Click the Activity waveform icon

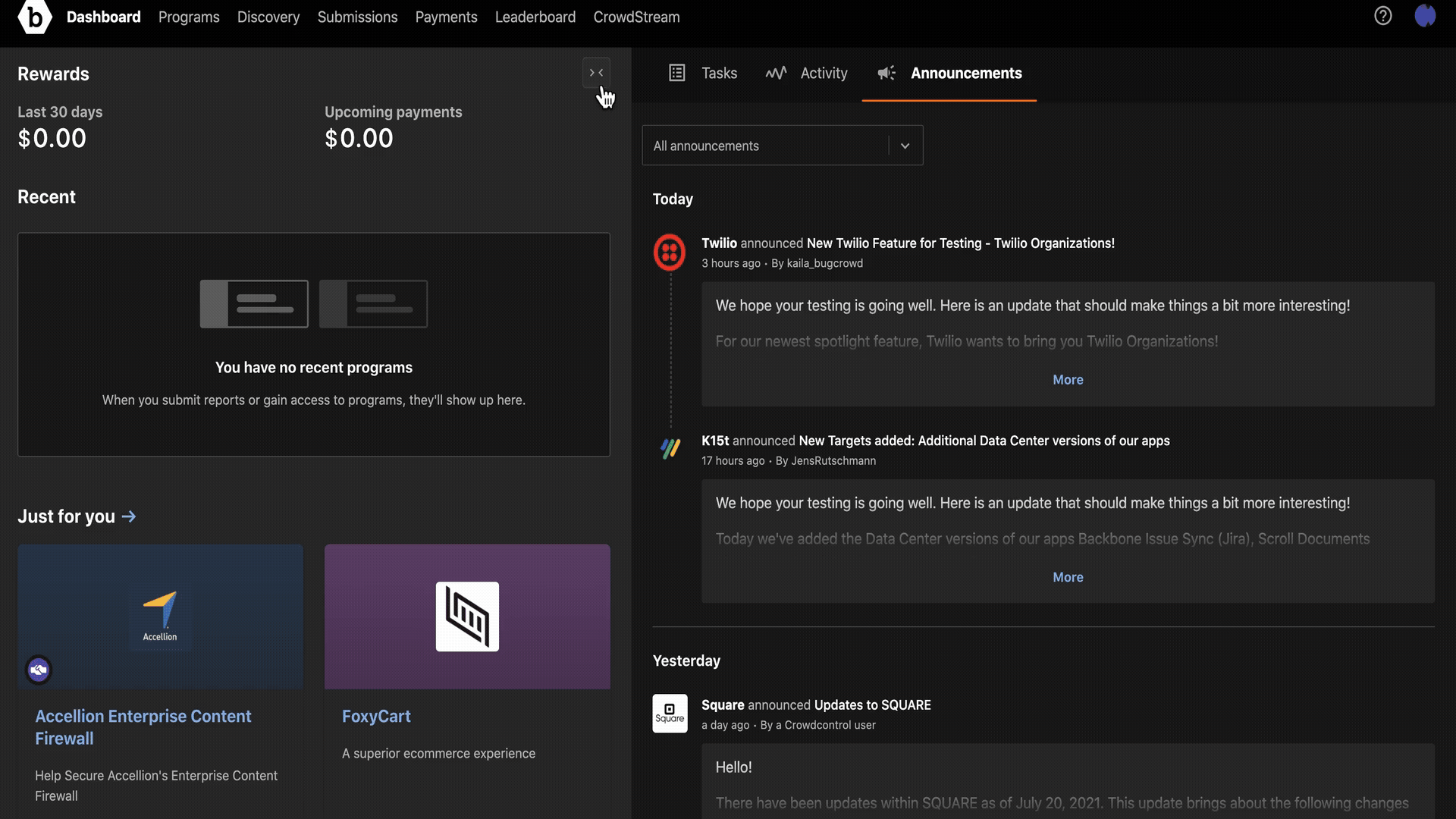[x=776, y=73]
